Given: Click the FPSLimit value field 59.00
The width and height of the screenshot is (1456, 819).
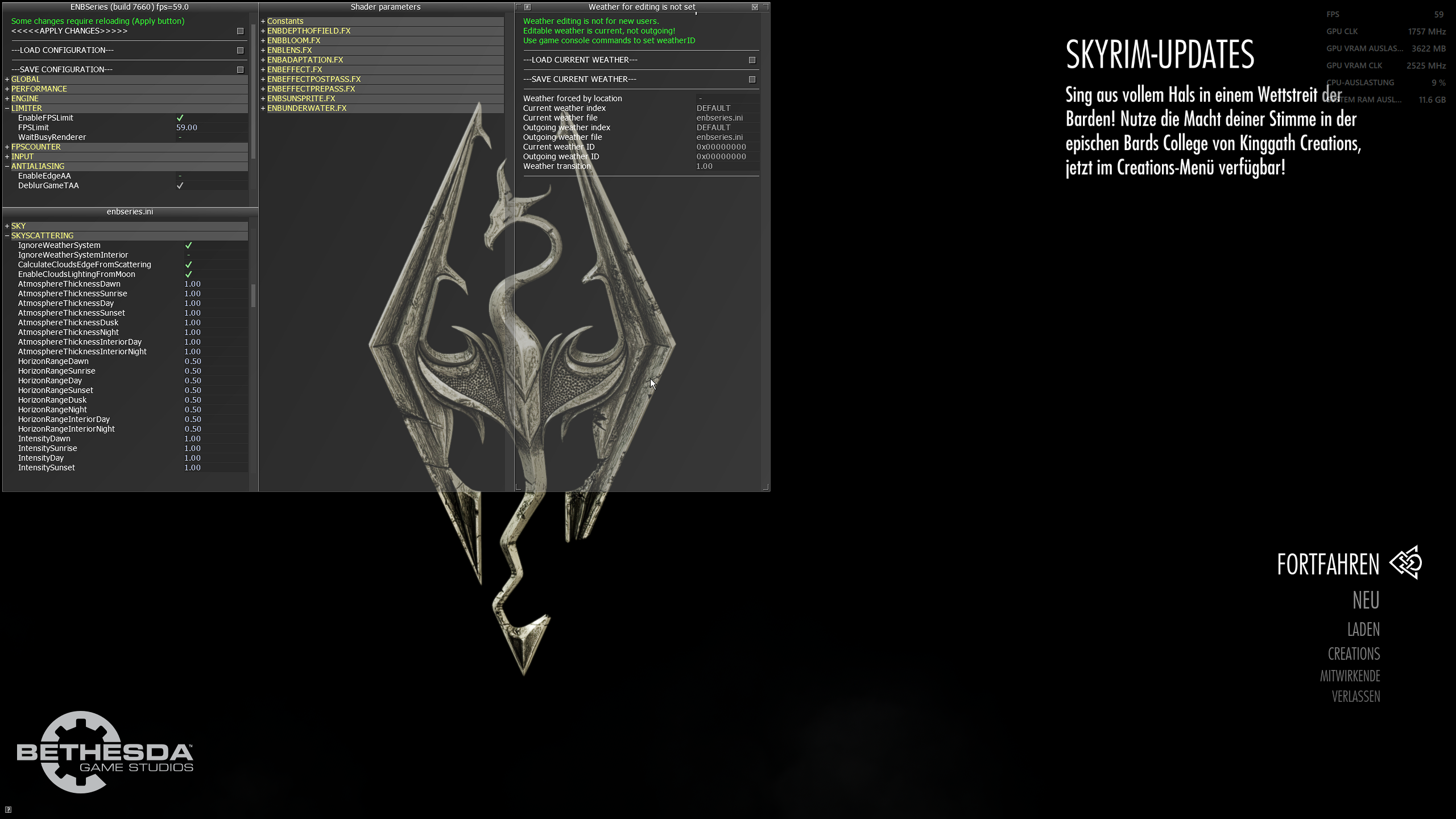Looking at the screenshot, I should pos(187,127).
